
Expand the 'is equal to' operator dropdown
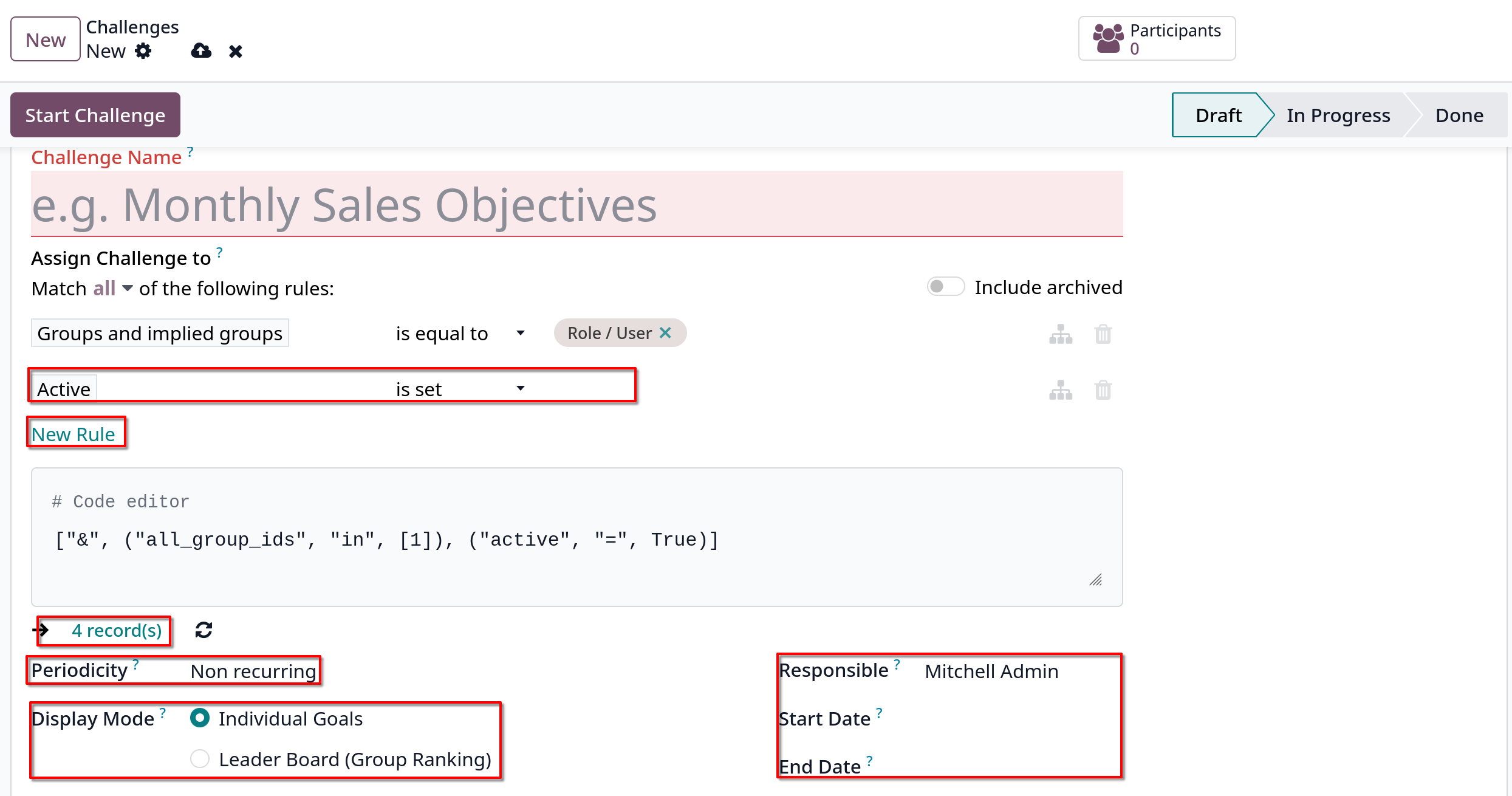460,334
